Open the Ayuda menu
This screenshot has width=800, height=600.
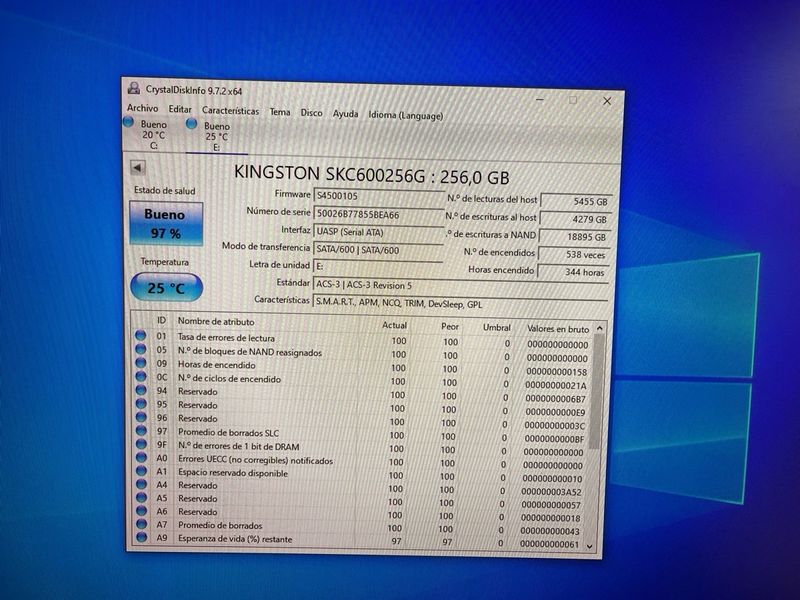tap(345, 114)
